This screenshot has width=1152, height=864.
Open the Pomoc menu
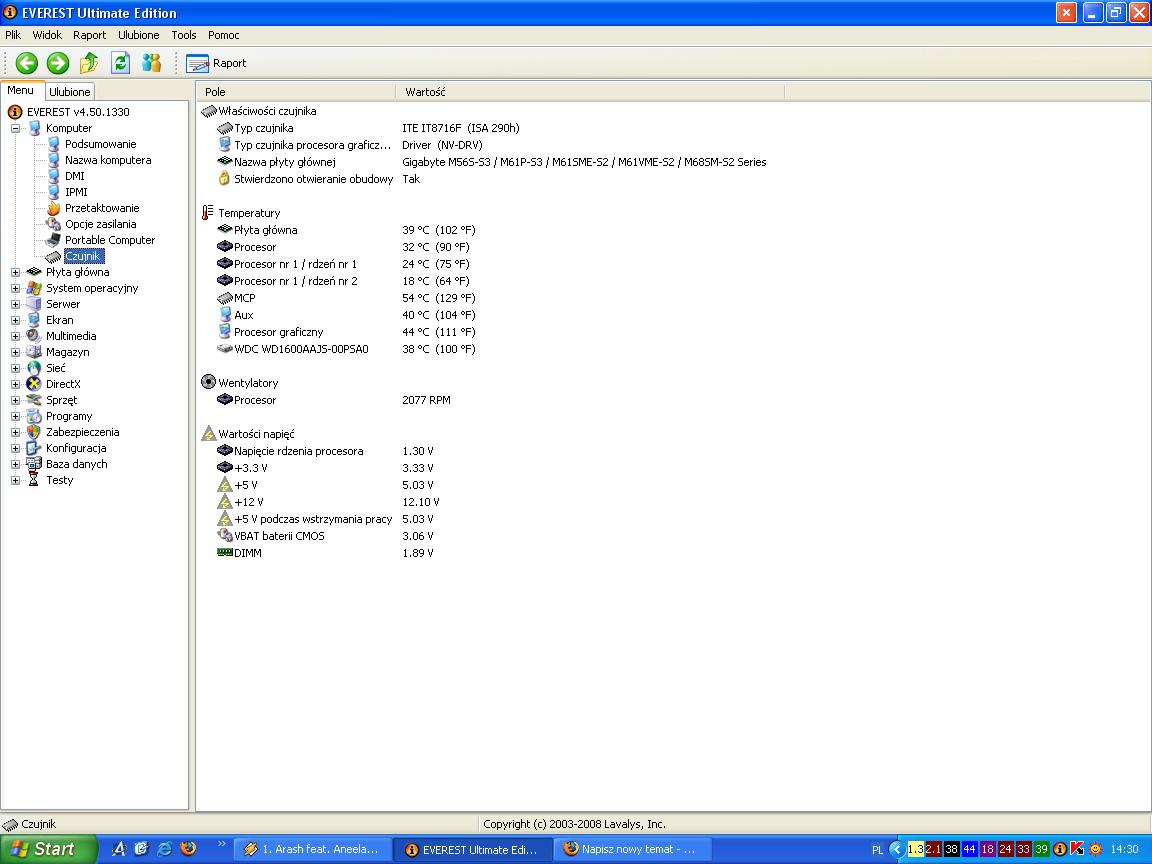point(223,35)
